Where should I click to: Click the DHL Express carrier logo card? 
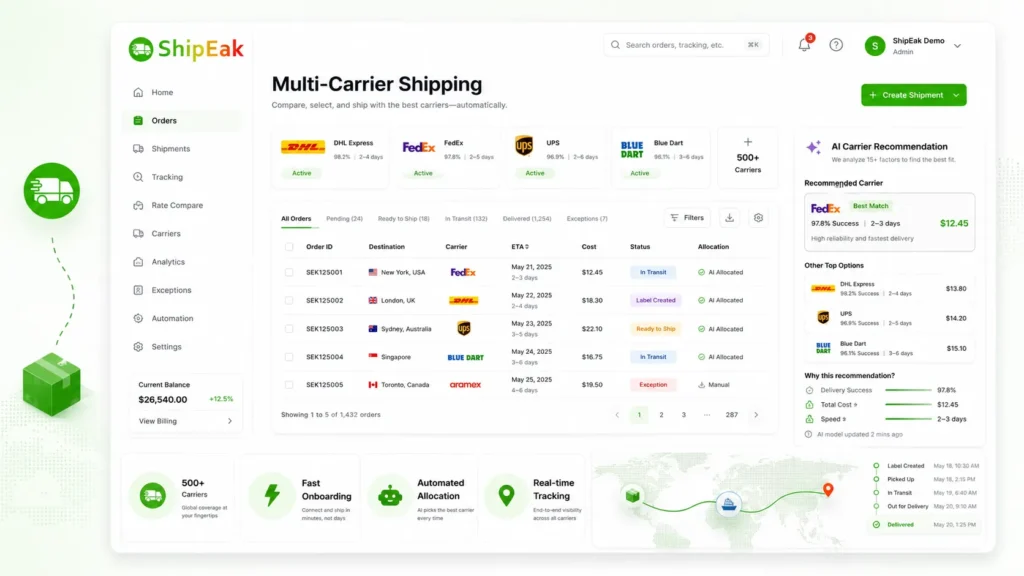coord(330,157)
